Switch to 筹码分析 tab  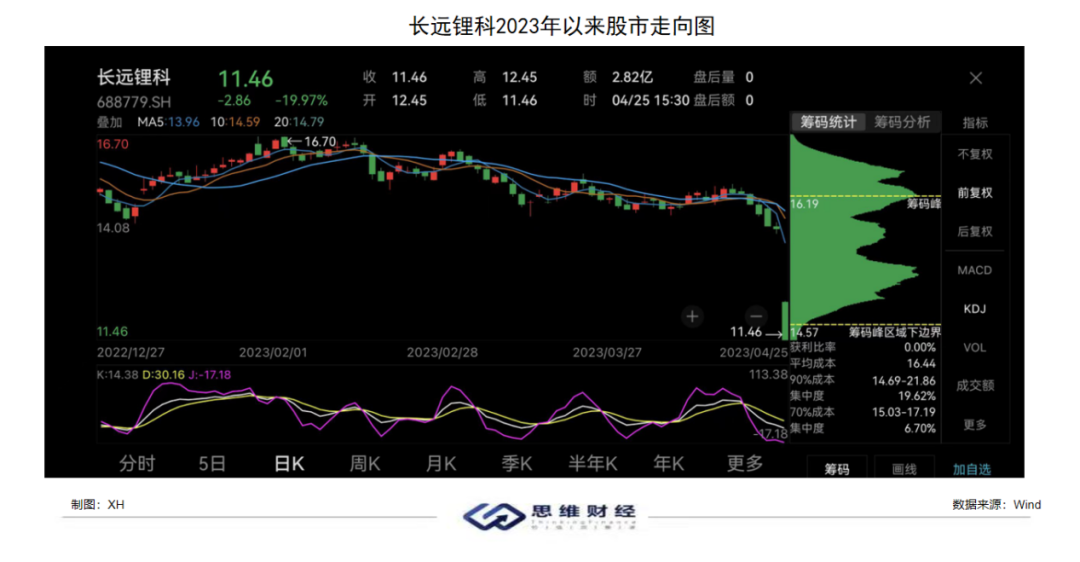point(902,122)
